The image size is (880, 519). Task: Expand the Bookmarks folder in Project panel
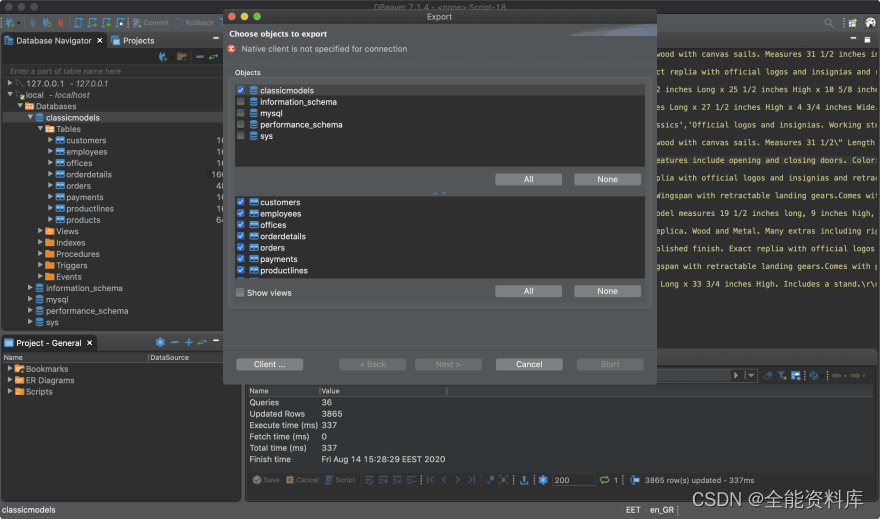10,369
